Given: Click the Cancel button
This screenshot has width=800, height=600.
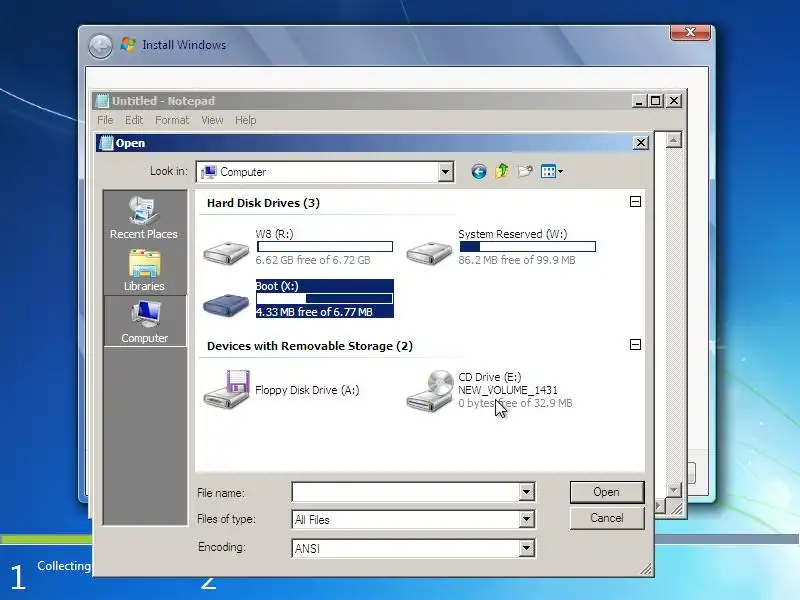Looking at the screenshot, I should tap(607, 518).
